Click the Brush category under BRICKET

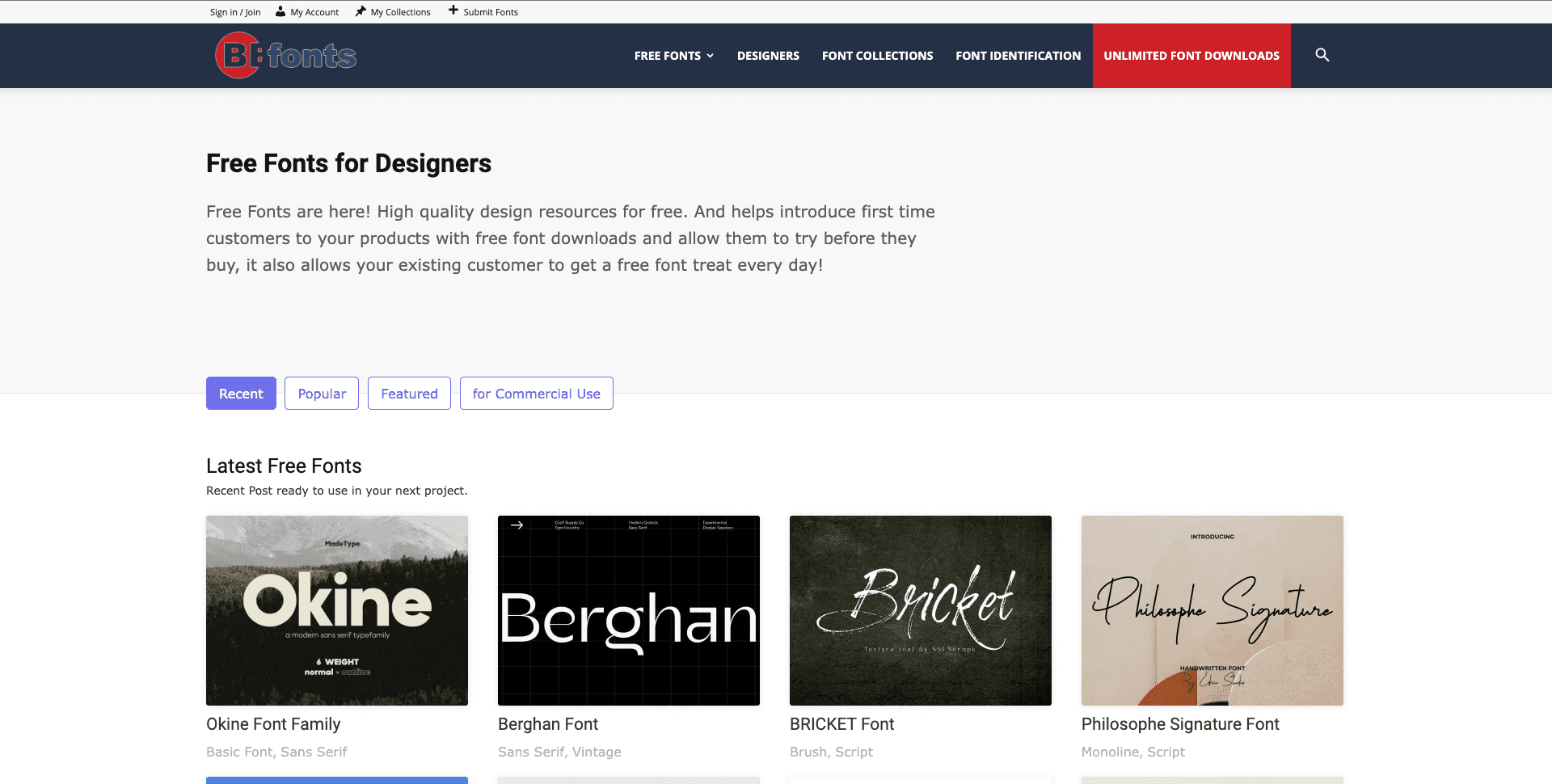(x=808, y=752)
